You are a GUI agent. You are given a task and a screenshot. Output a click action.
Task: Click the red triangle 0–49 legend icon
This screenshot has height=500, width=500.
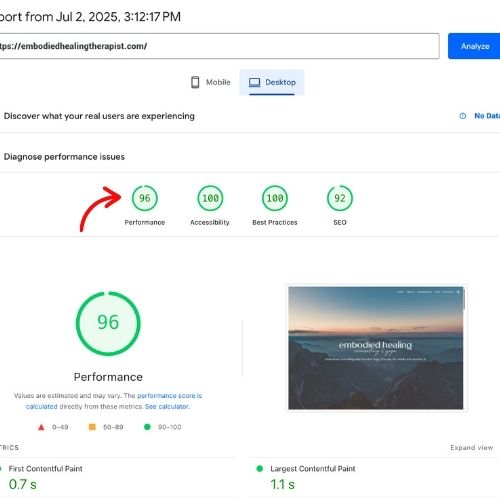[41, 427]
